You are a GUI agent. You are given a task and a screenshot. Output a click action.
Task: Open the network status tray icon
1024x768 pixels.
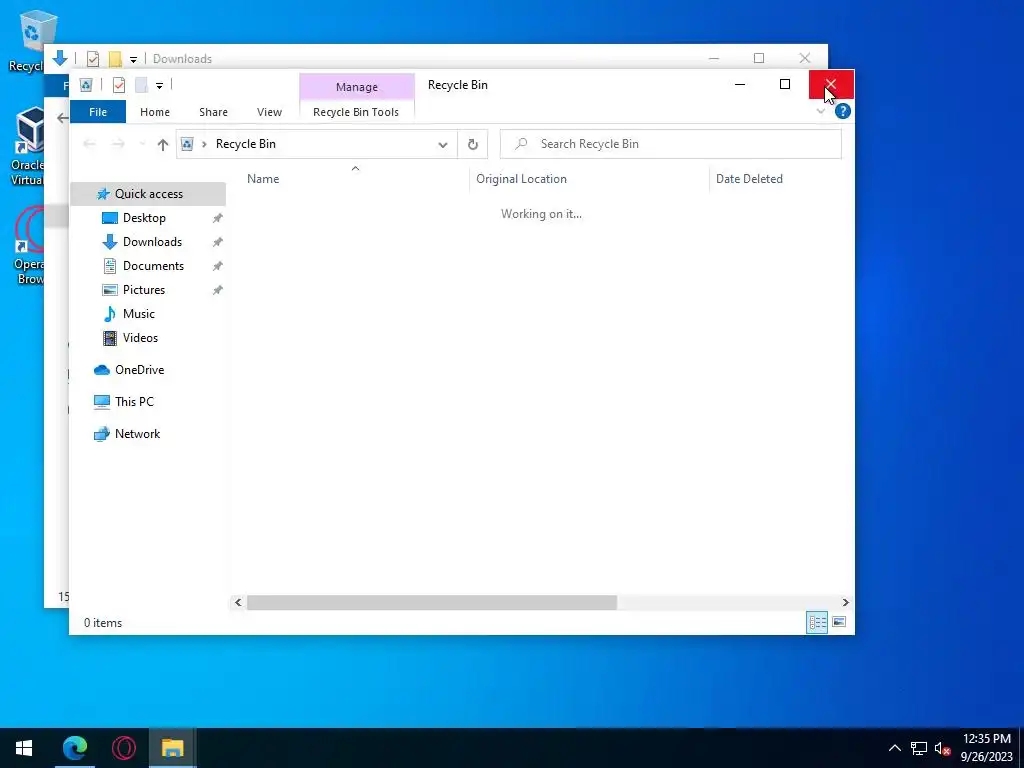pyautogui.click(x=919, y=748)
